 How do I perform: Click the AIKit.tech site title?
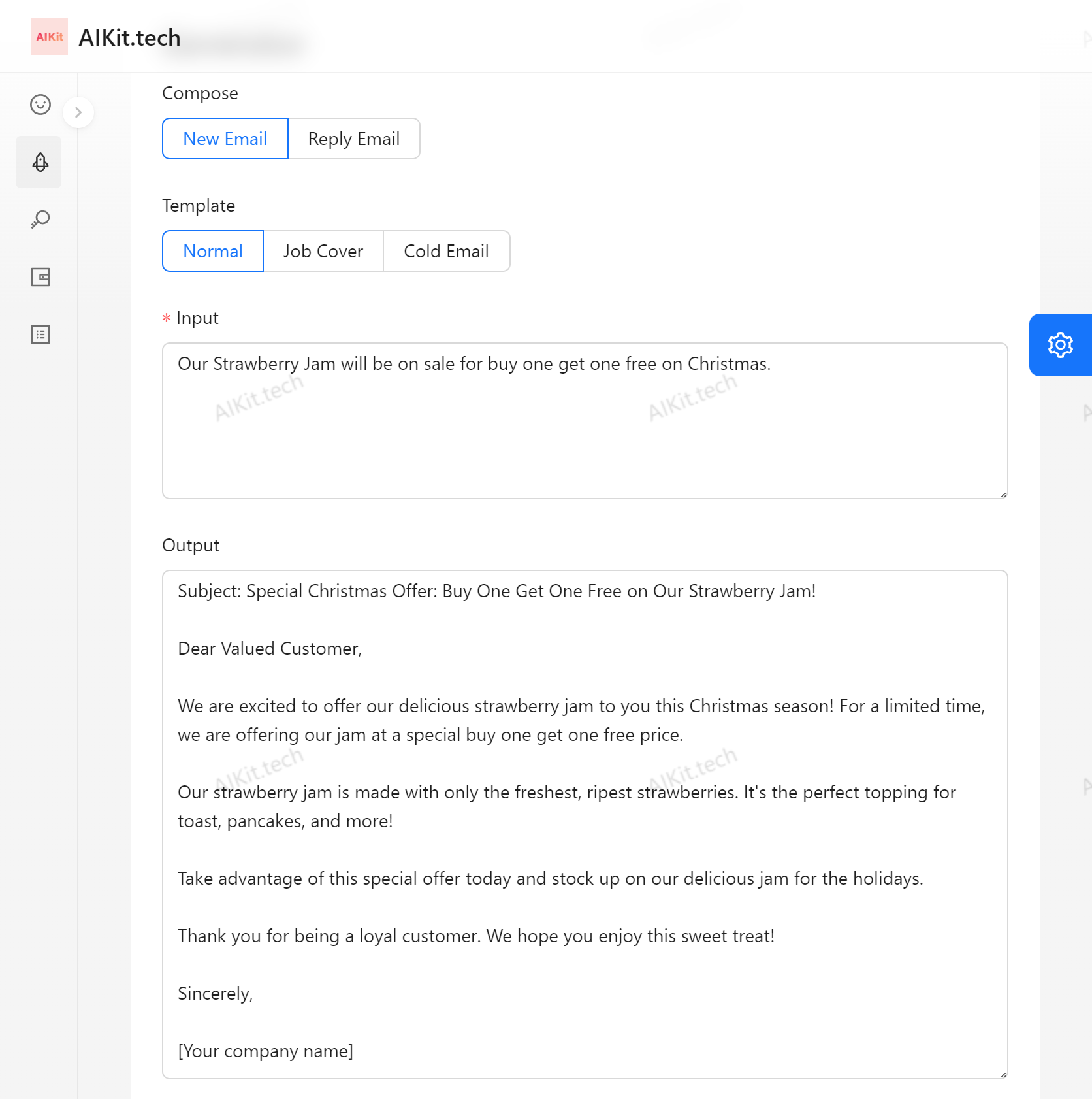[130, 38]
